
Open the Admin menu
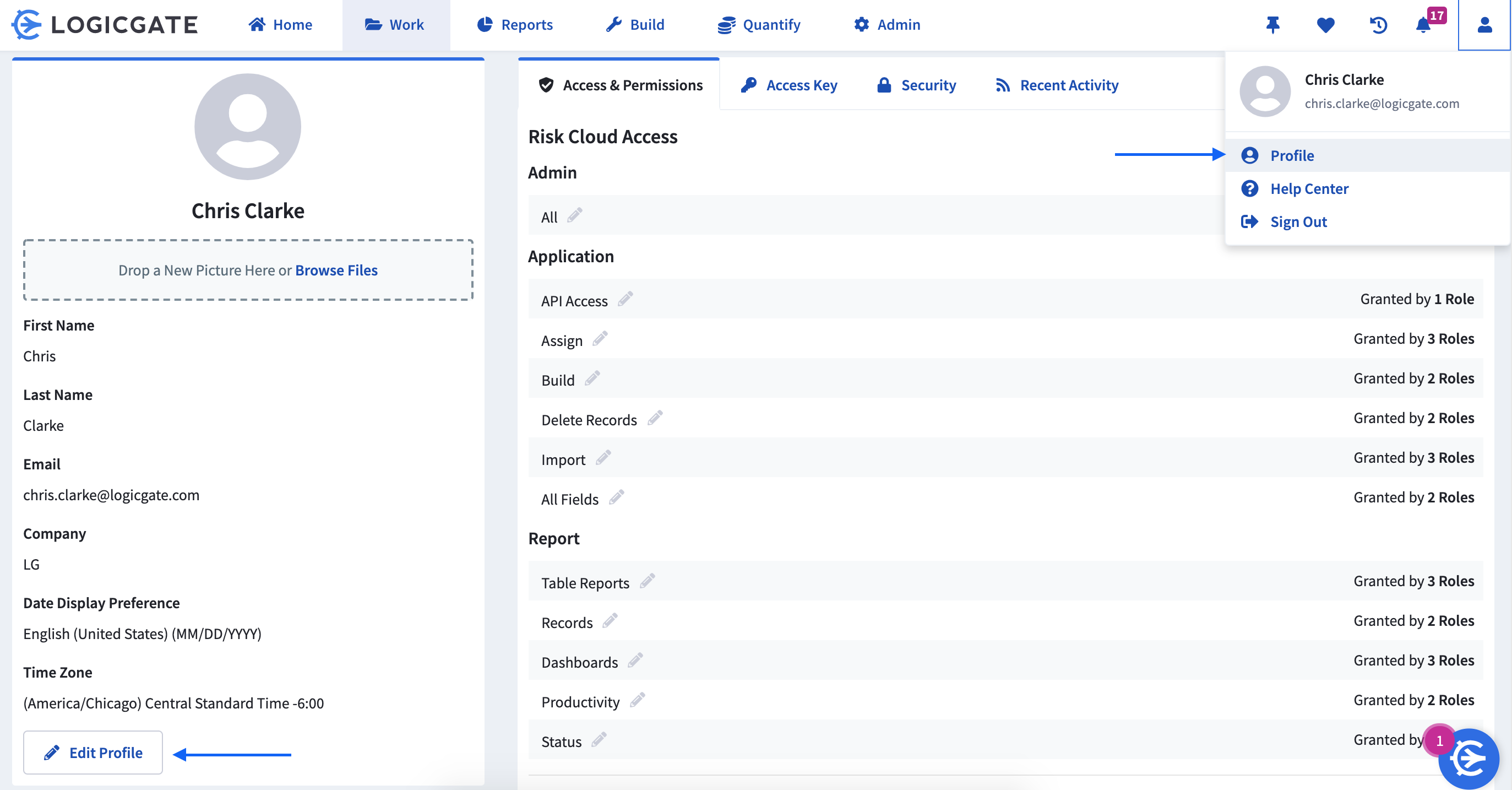pyautogui.click(x=888, y=25)
